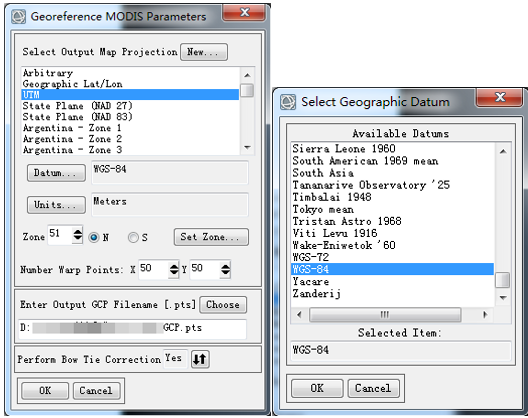Confirm MODIS parameters with OK
The height and width of the screenshot is (418, 528).
pos(45,391)
